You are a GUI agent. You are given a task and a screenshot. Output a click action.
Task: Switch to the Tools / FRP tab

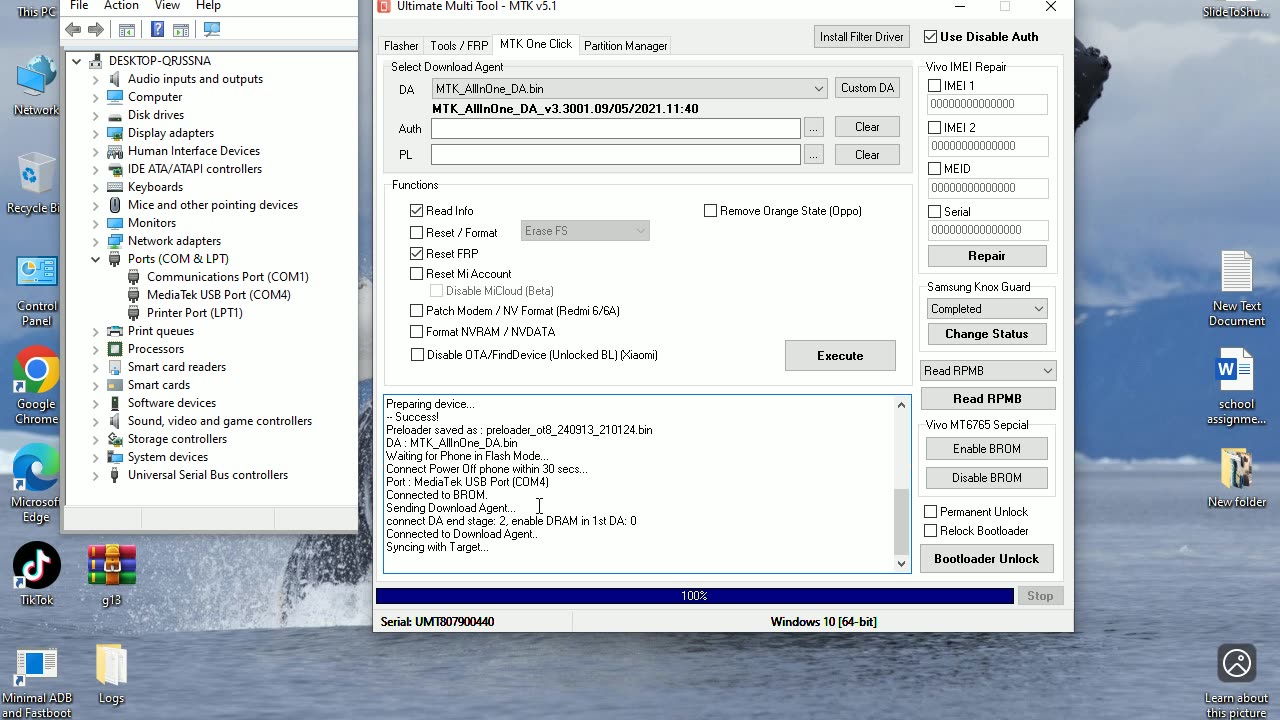coord(459,46)
